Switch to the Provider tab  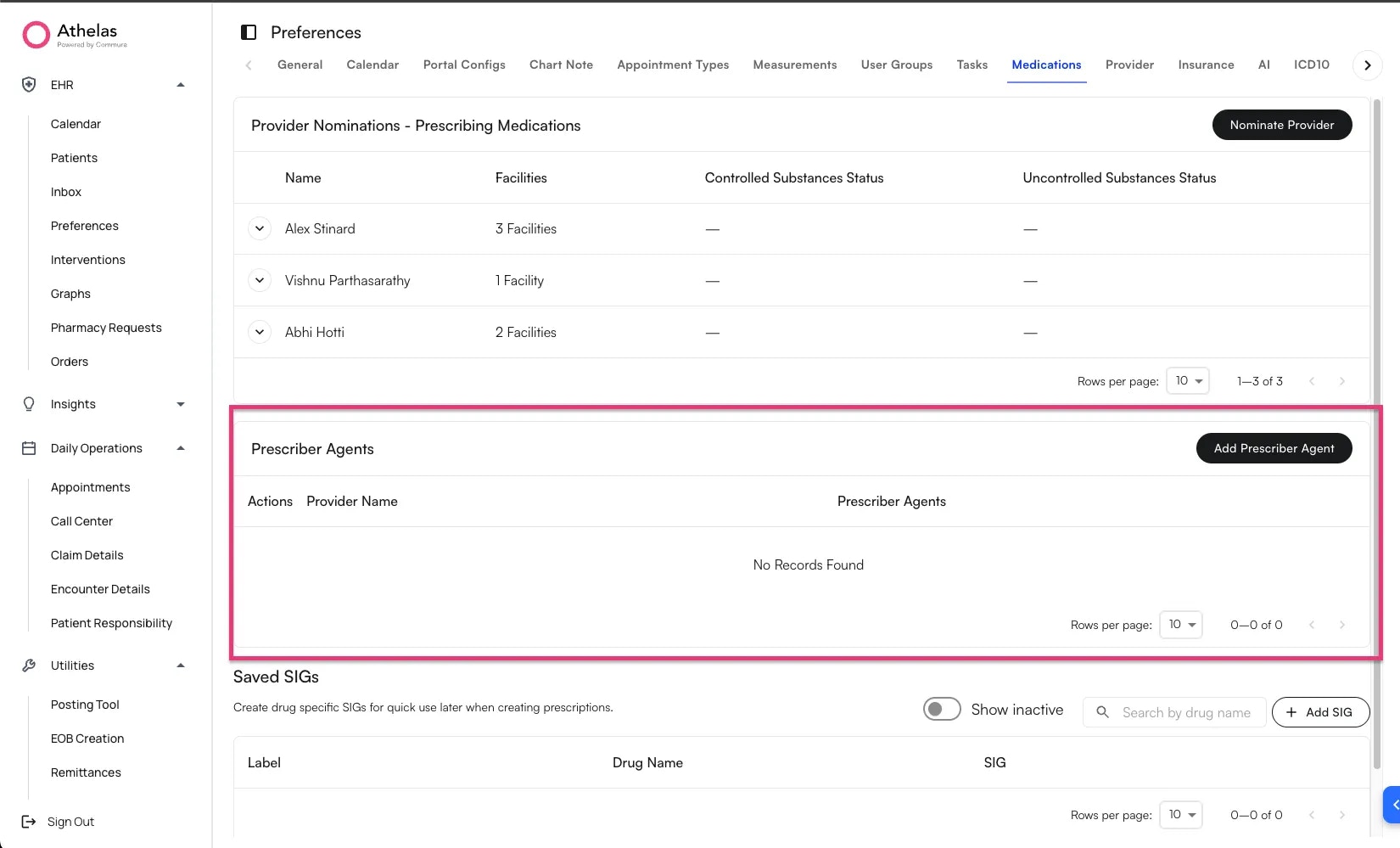pos(1129,65)
